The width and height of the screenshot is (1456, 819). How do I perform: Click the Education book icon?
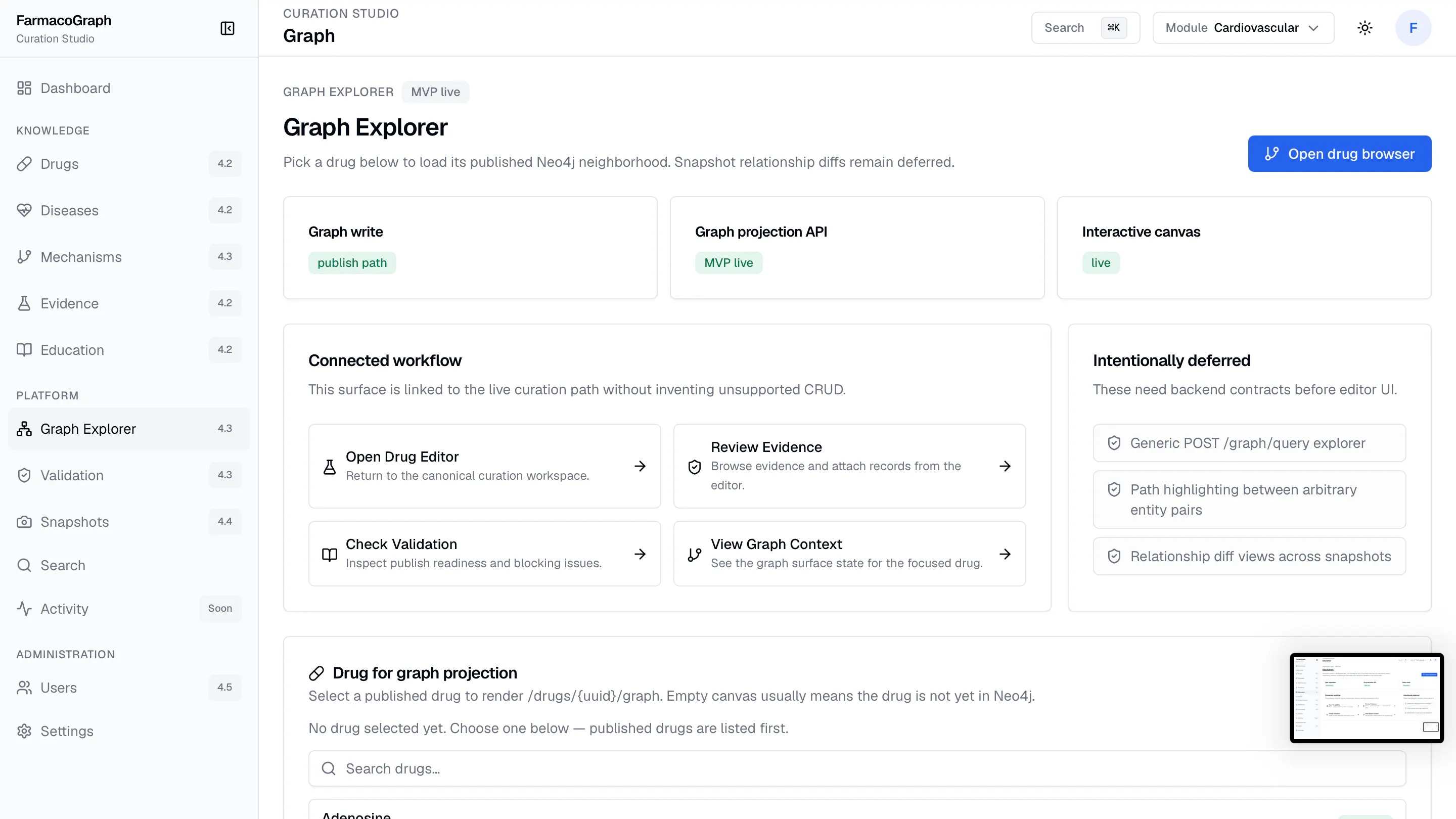(x=24, y=350)
